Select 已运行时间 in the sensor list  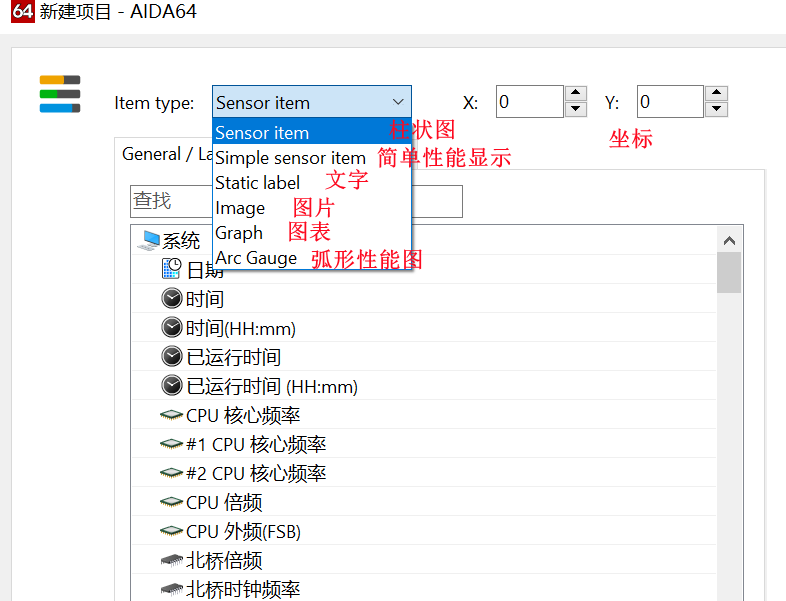(234, 357)
